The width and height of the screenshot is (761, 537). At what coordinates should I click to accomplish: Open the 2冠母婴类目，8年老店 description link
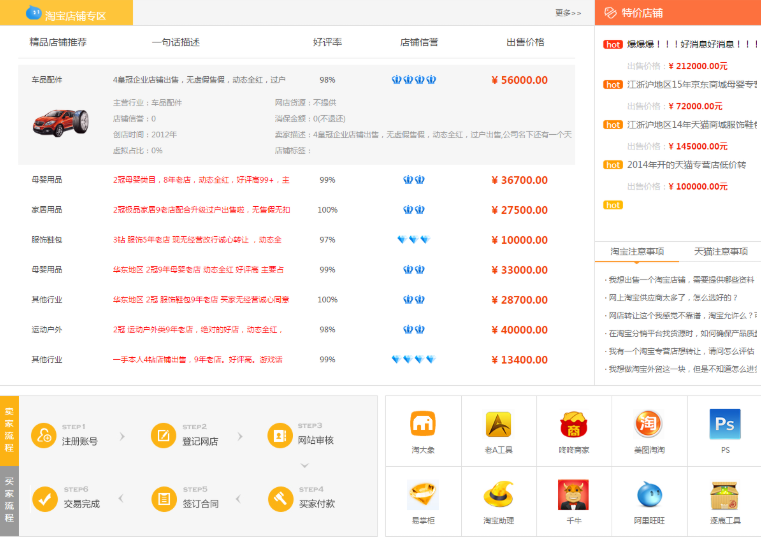click(x=201, y=180)
